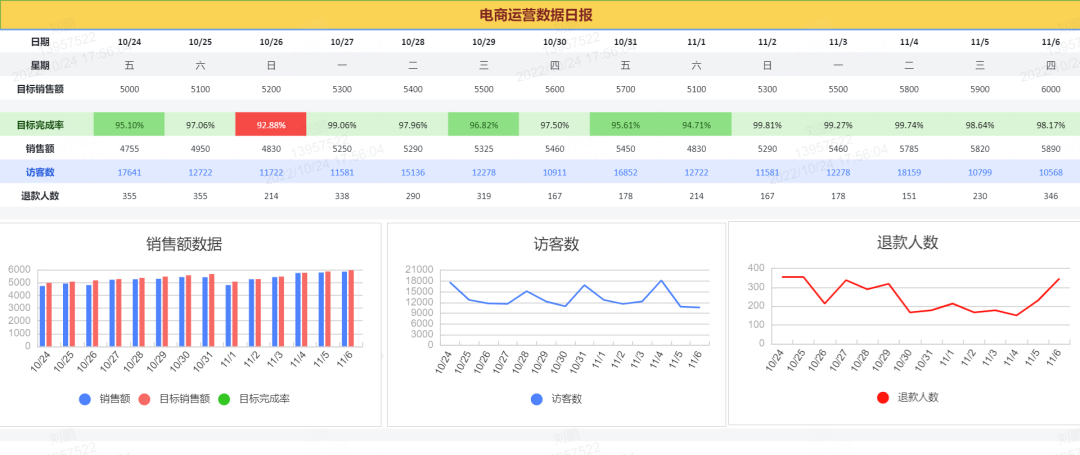Click the 98.17% completion rate cell
The image size is (1080, 455).
coord(1050,125)
